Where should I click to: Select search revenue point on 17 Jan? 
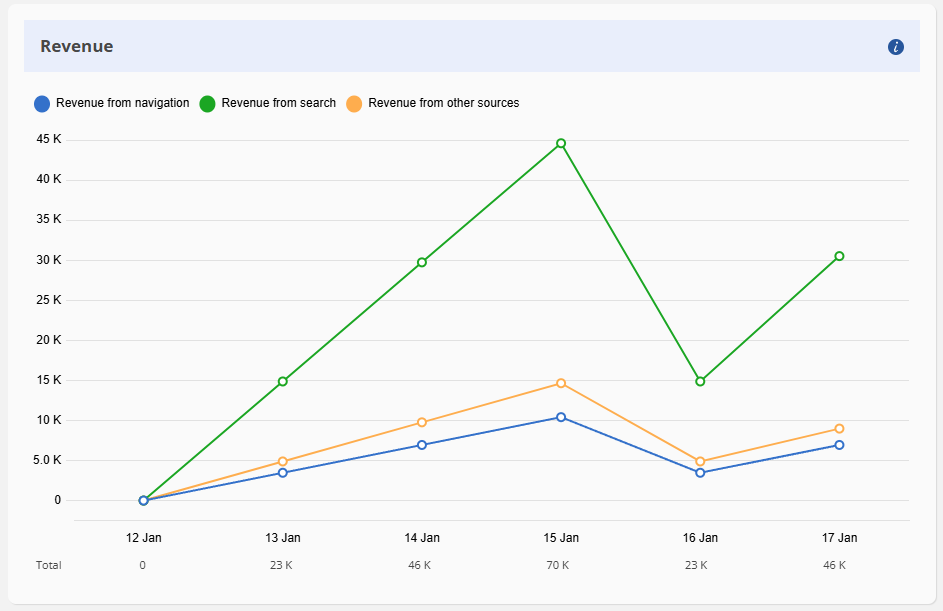tap(840, 256)
